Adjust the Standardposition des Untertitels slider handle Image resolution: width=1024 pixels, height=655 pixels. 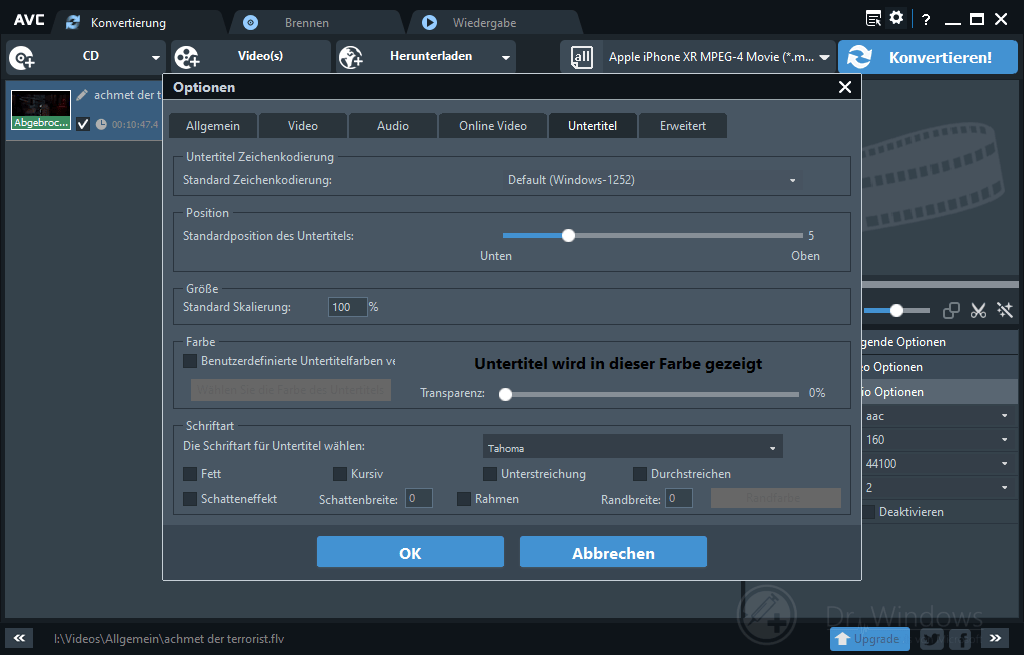point(568,236)
